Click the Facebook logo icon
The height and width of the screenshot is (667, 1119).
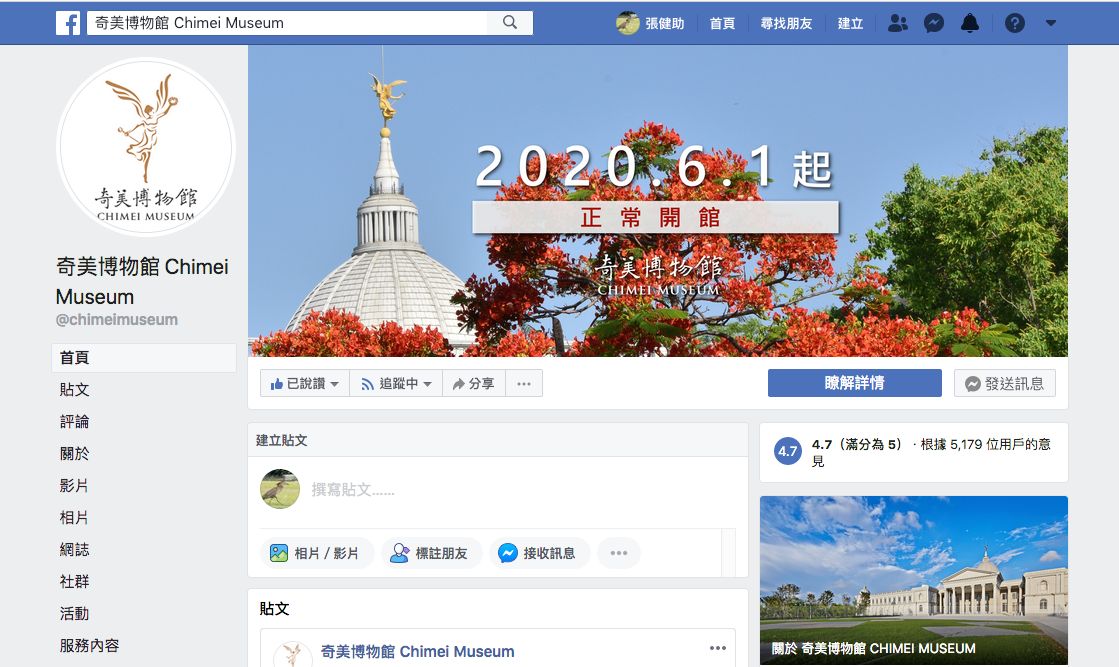pyautogui.click(x=68, y=23)
